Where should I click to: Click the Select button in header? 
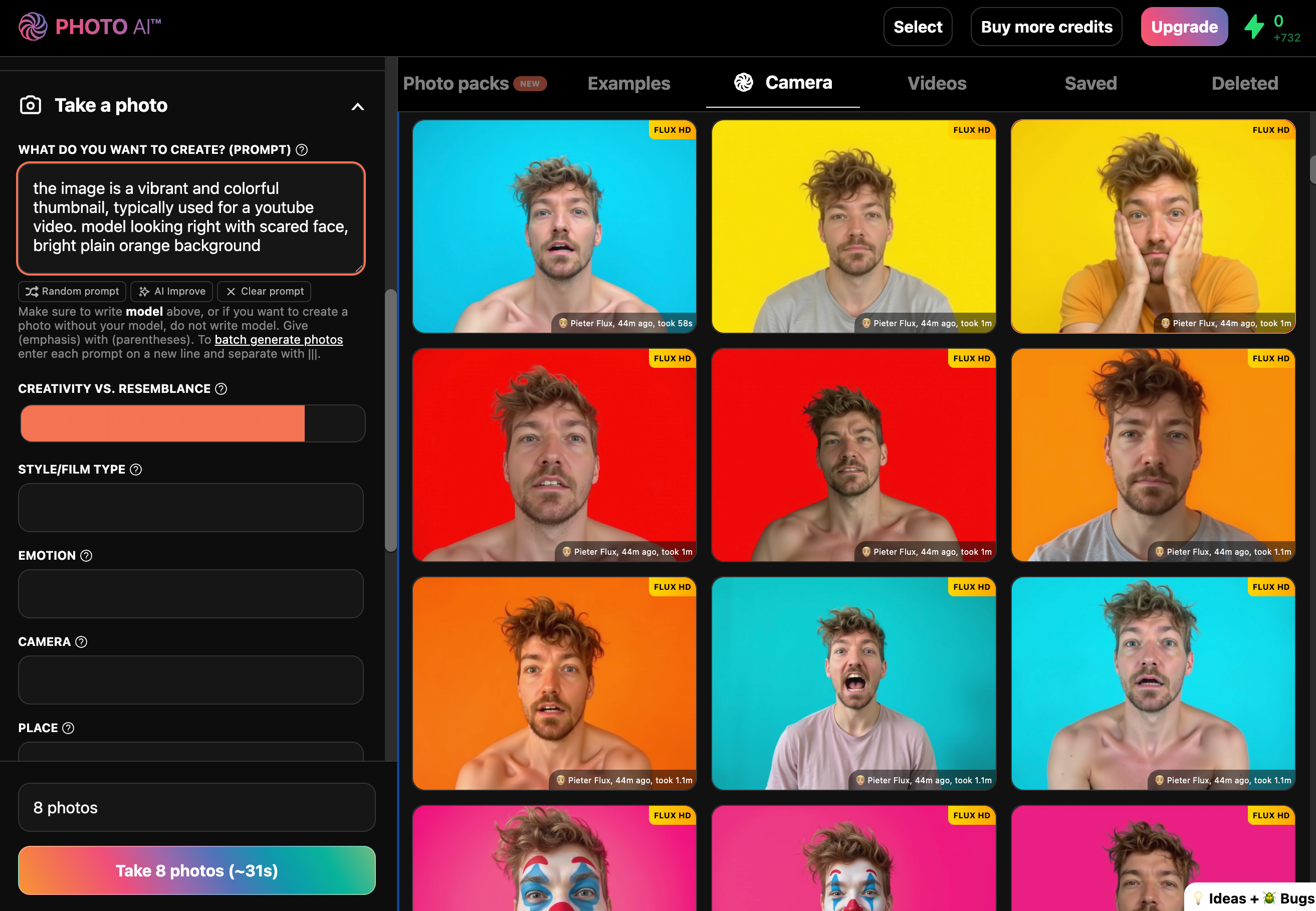click(x=917, y=27)
